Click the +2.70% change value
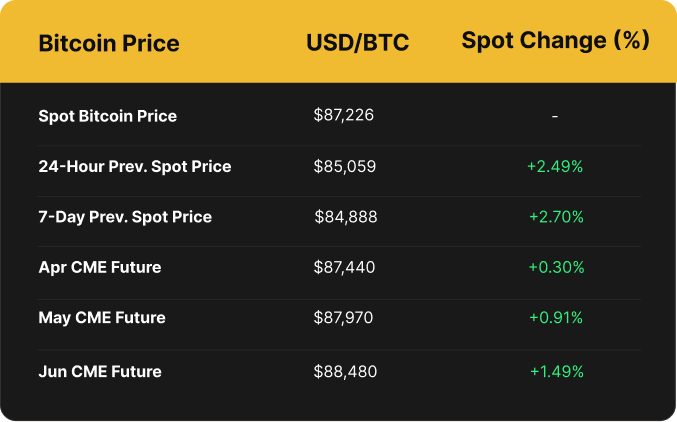The width and height of the screenshot is (677, 422). point(556,217)
